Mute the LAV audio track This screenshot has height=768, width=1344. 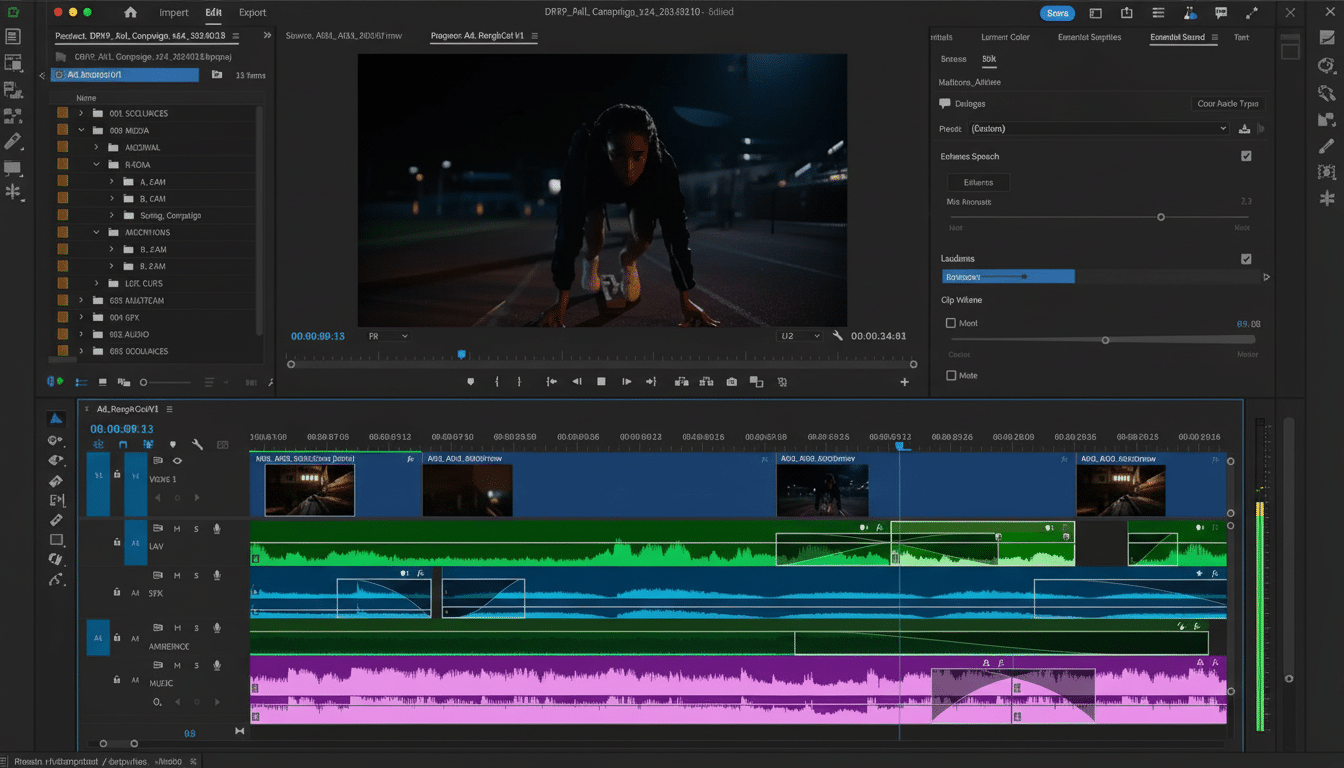click(x=177, y=529)
